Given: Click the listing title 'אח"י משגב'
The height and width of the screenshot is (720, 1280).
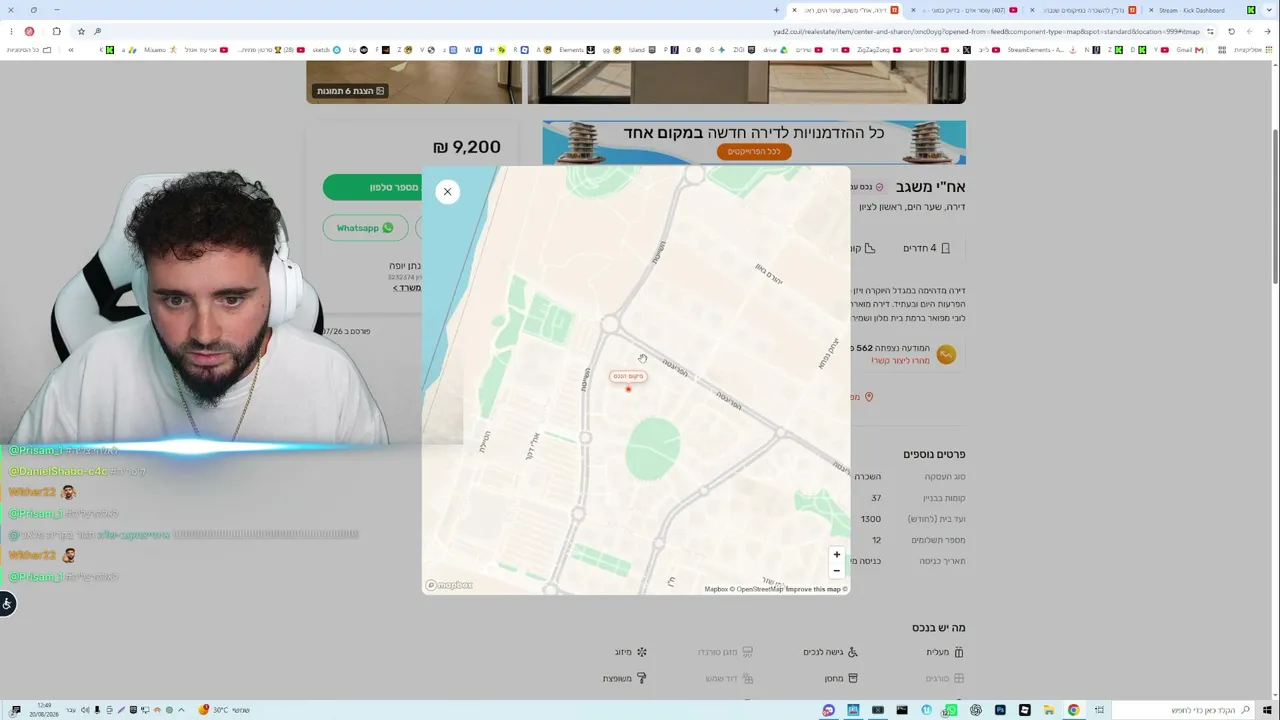Looking at the screenshot, I should (931, 187).
